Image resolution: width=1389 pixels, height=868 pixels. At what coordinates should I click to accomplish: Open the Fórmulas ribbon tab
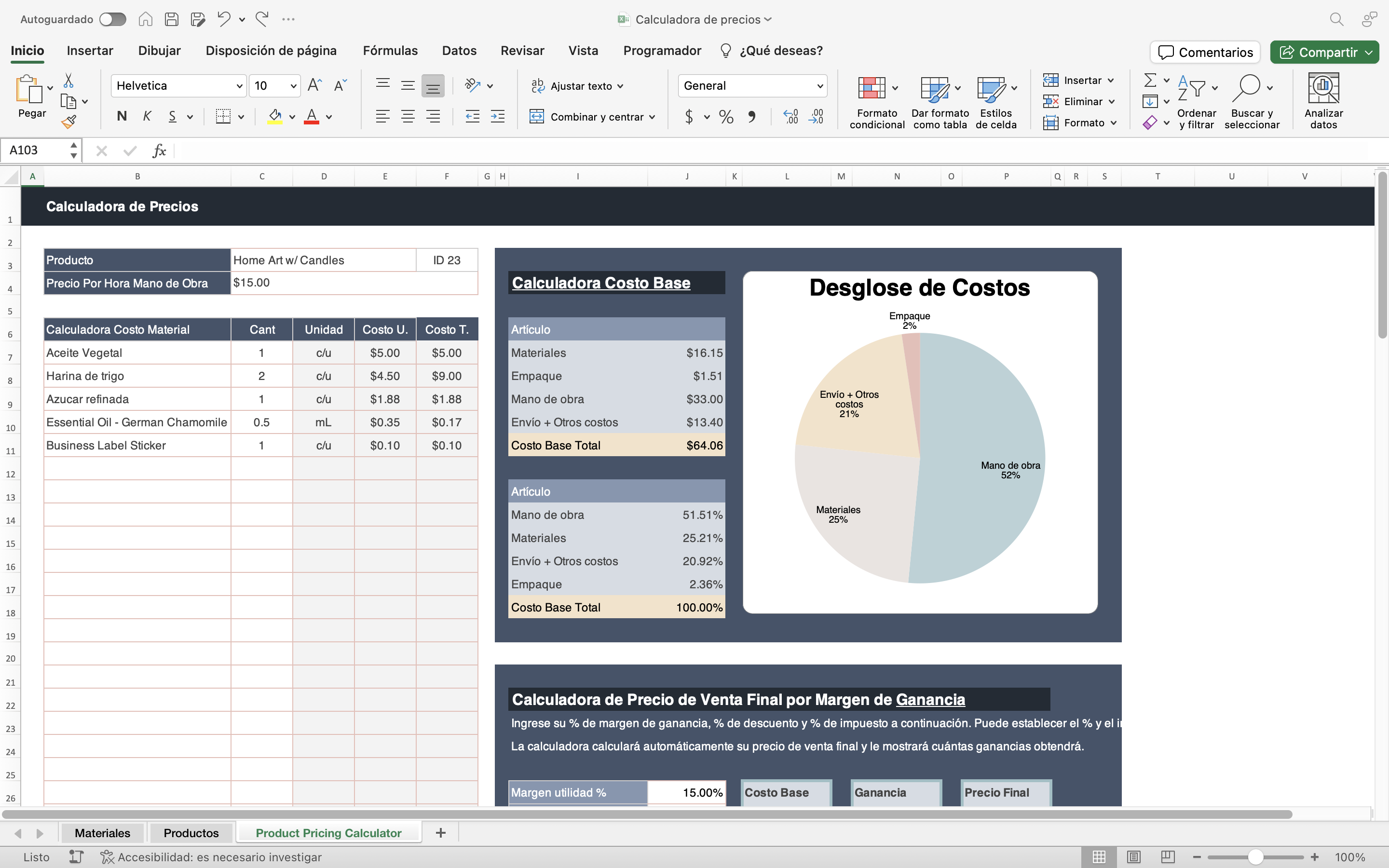point(390,51)
